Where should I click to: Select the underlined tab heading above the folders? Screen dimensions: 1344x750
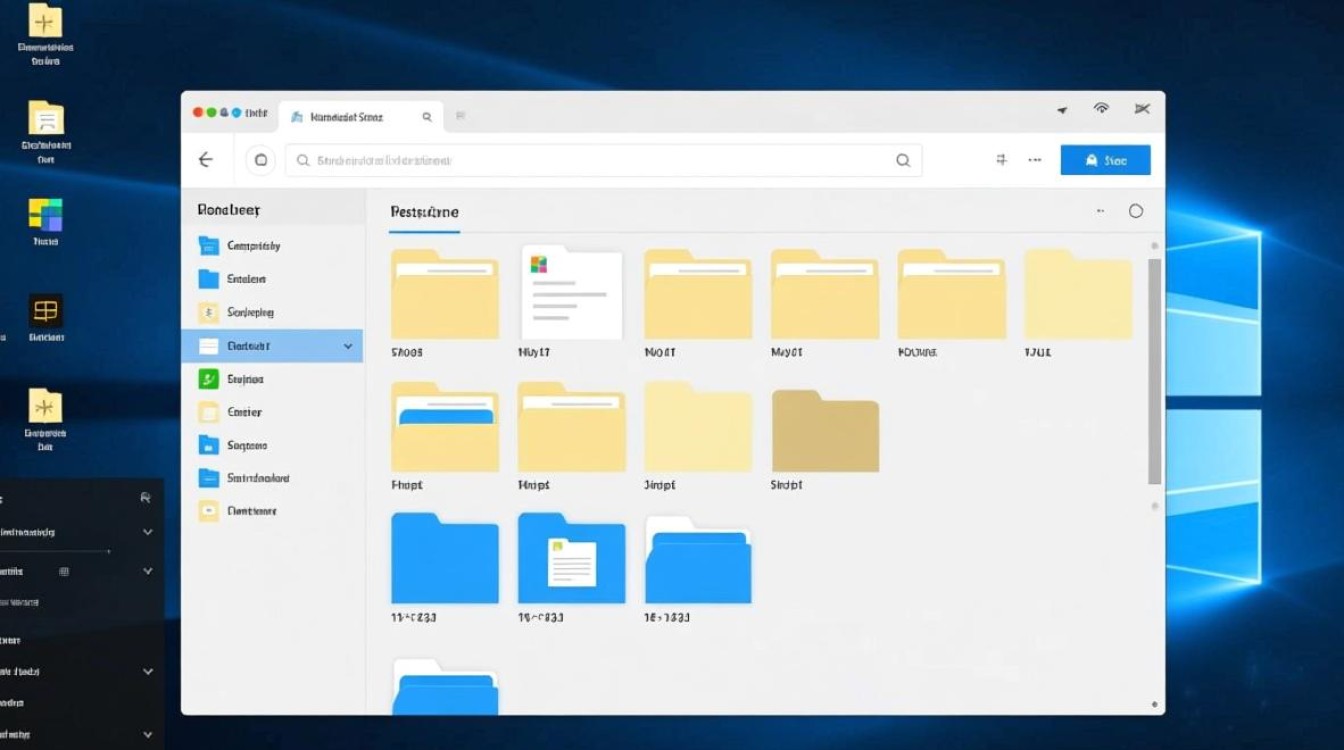coord(424,212)
